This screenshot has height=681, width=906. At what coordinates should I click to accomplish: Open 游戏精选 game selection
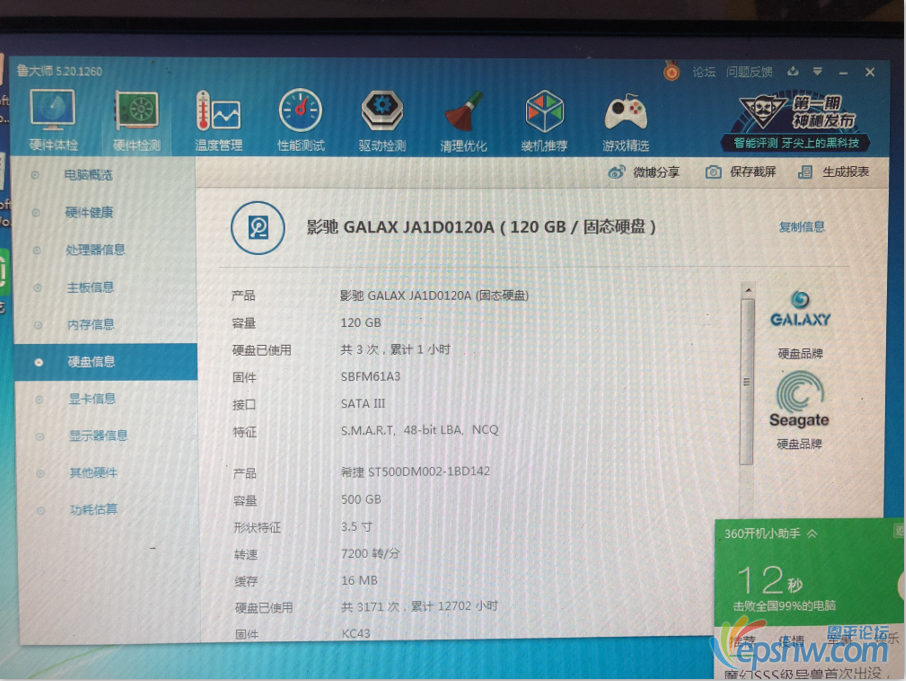click(626, 120)
